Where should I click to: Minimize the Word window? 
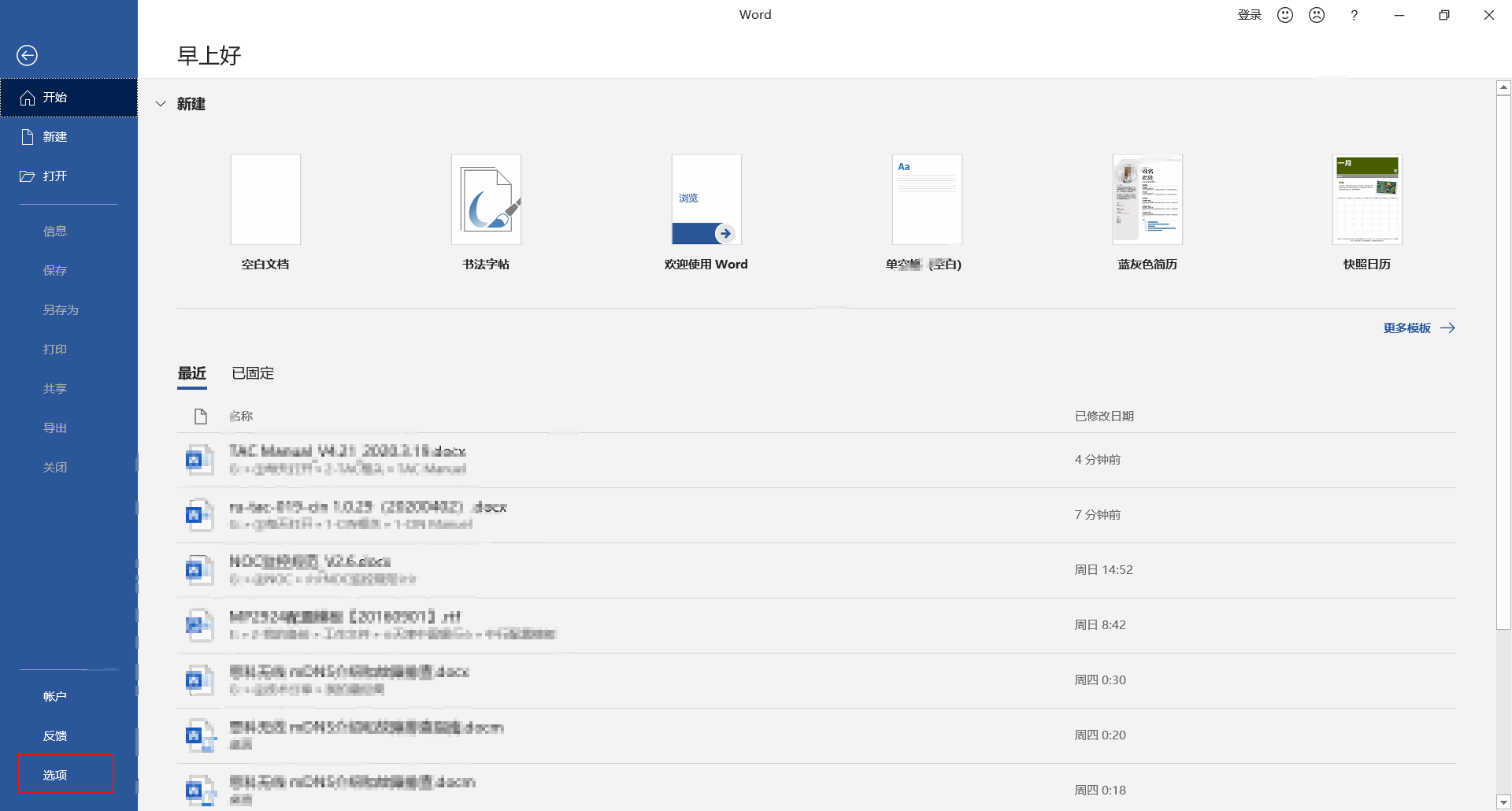pyautogui.click(x=1399, y=15)
